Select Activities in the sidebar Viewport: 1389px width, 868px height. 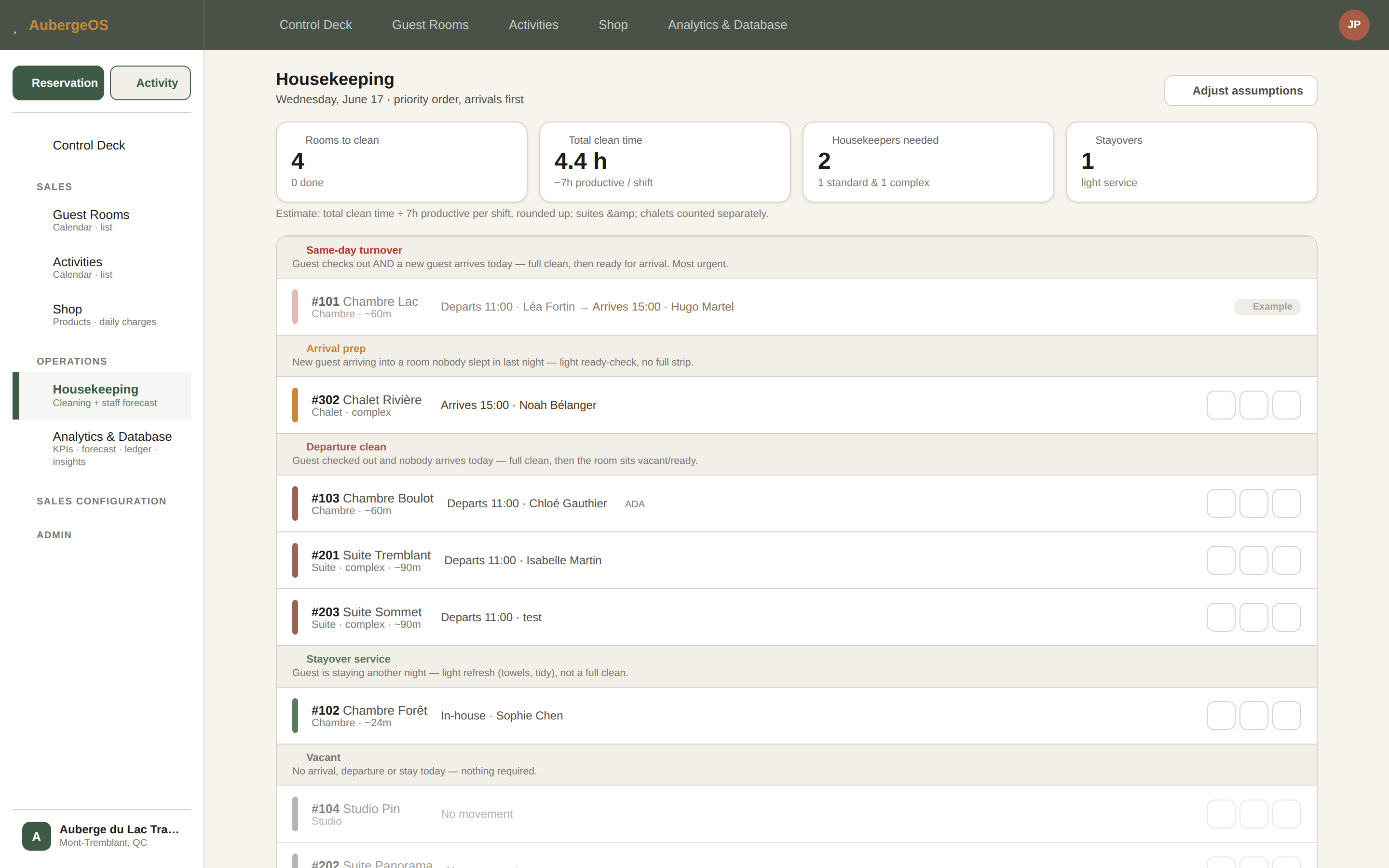(x=102, y=268)
